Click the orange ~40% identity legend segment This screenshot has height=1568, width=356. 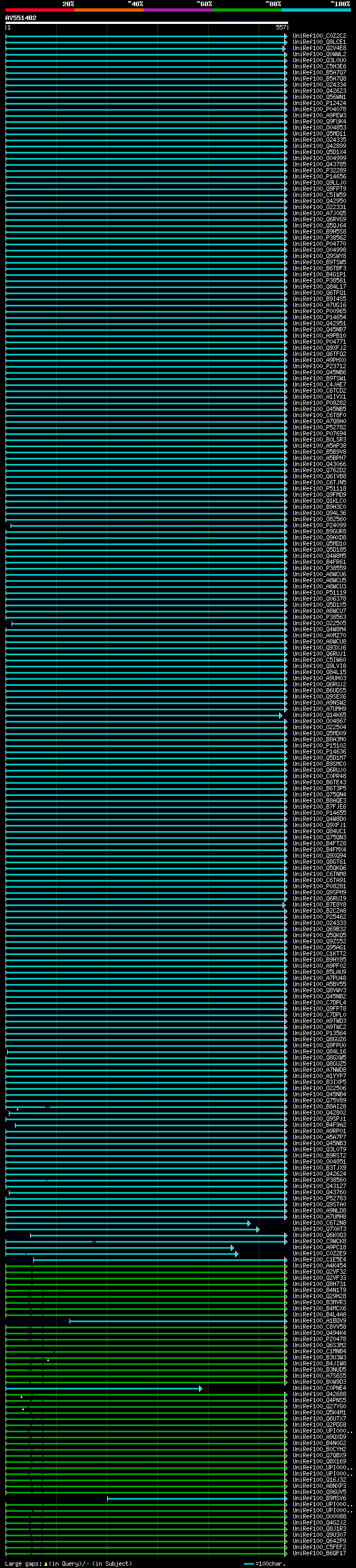[x=109, y=10]
